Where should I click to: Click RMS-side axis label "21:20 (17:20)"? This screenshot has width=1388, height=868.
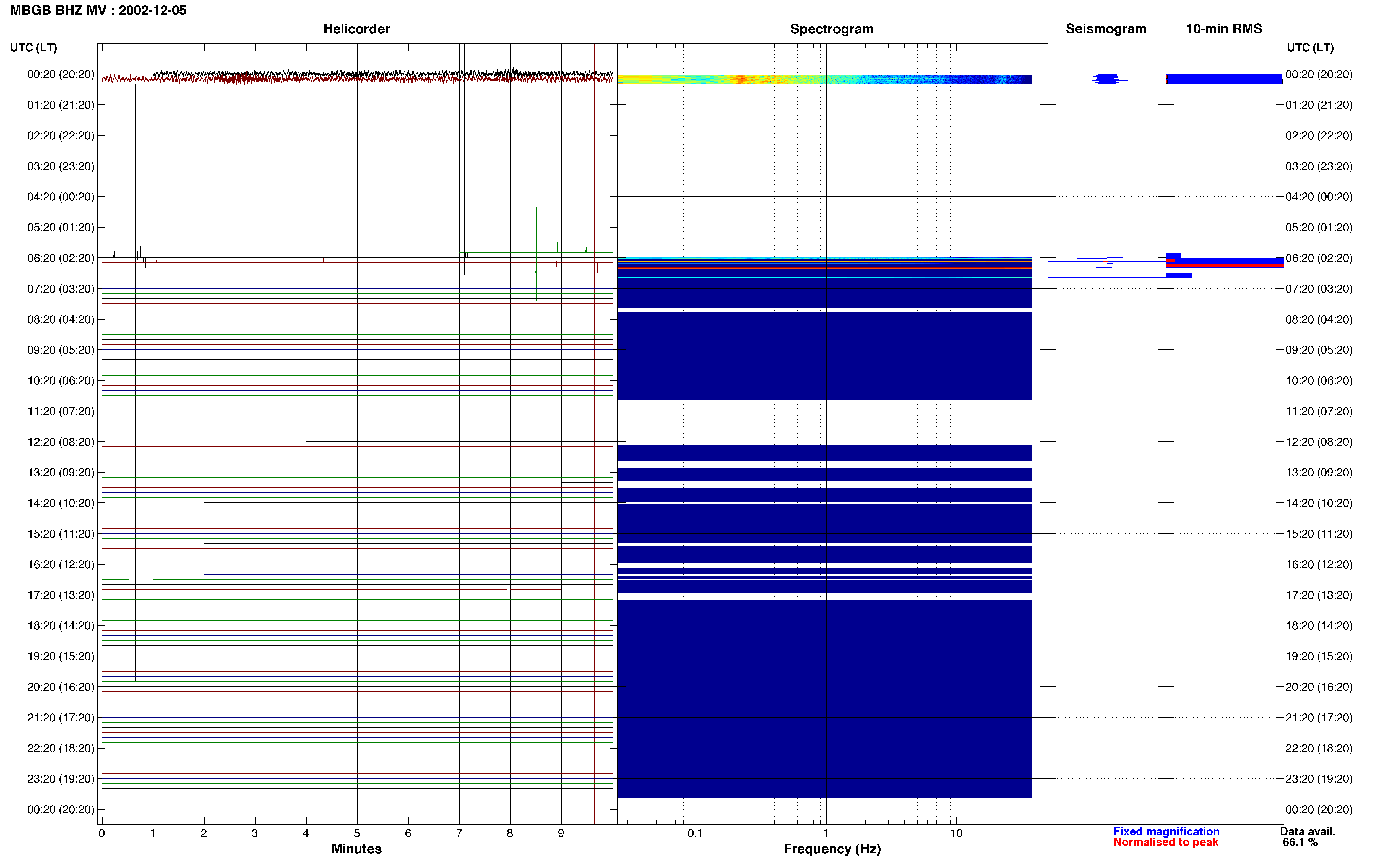click(1319, 718)
